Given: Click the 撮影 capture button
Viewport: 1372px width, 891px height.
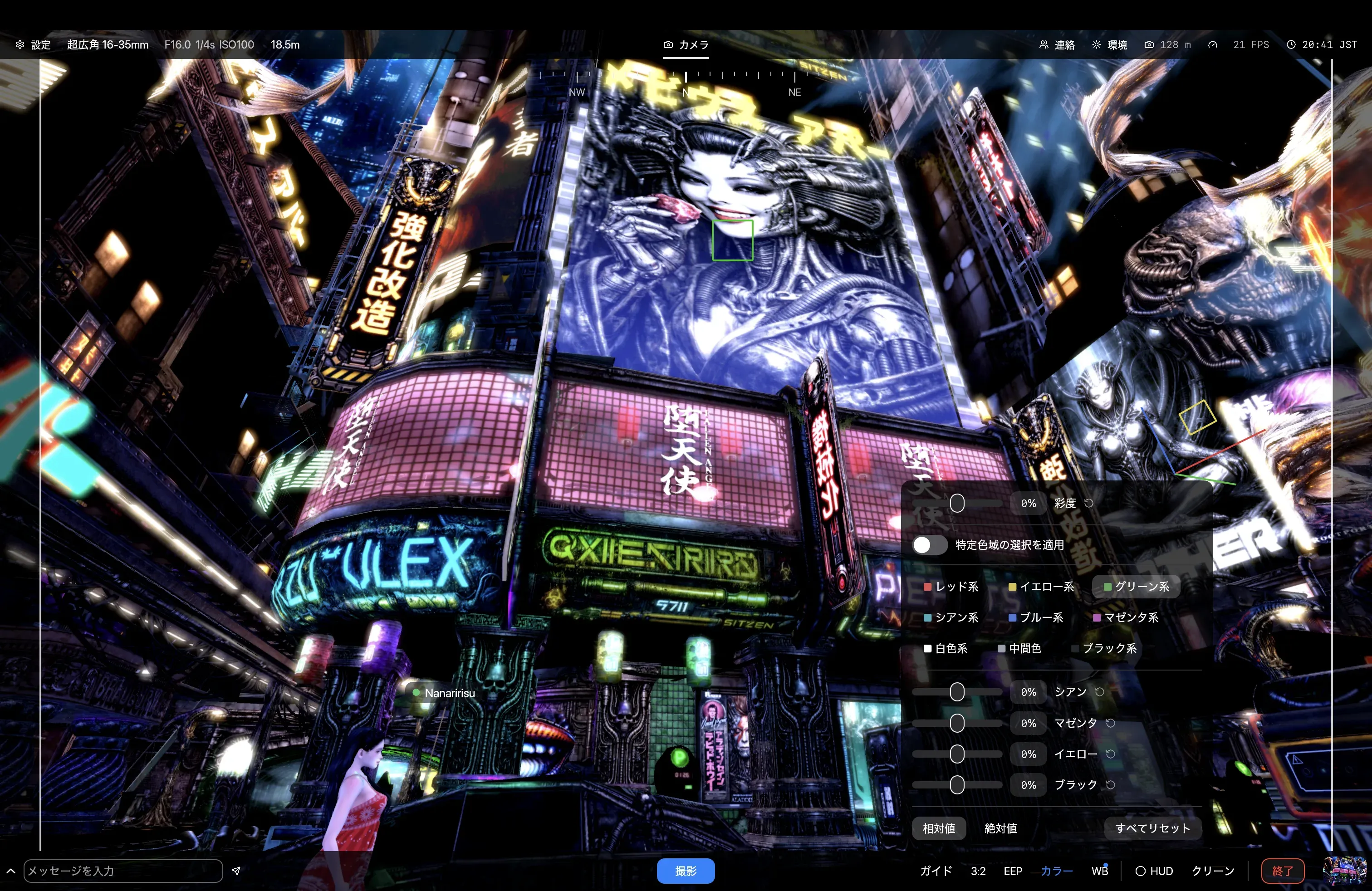Looking at the screenshot, I should pos(686,871).
